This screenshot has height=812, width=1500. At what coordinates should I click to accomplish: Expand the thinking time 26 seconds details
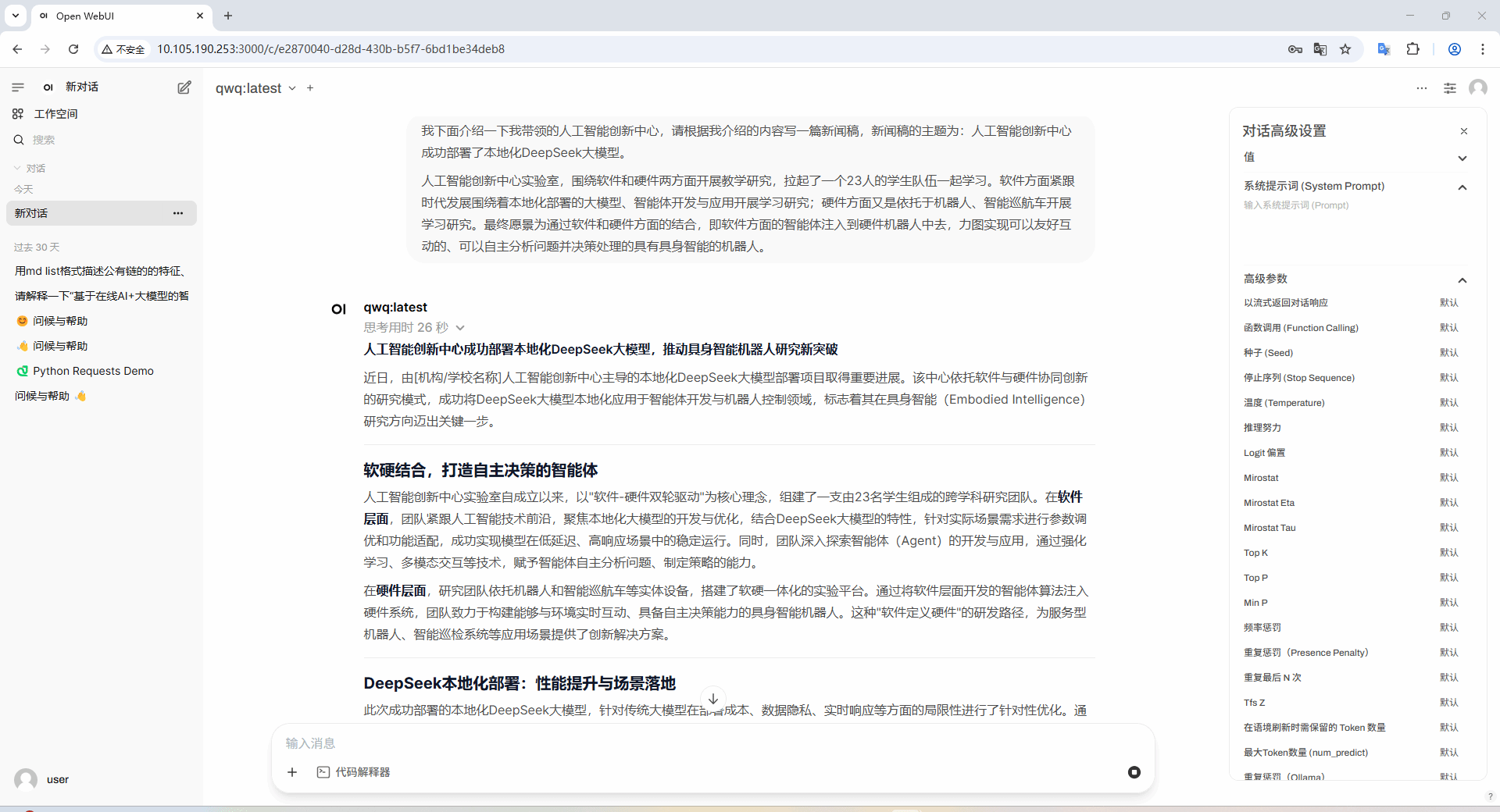click(x=414, y=328)
